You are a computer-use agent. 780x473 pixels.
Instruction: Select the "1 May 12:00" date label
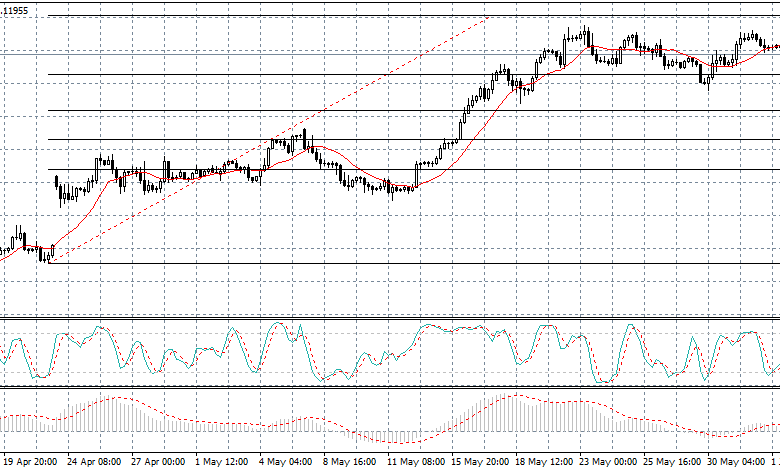pyautogui.click(x=222, y=463)
